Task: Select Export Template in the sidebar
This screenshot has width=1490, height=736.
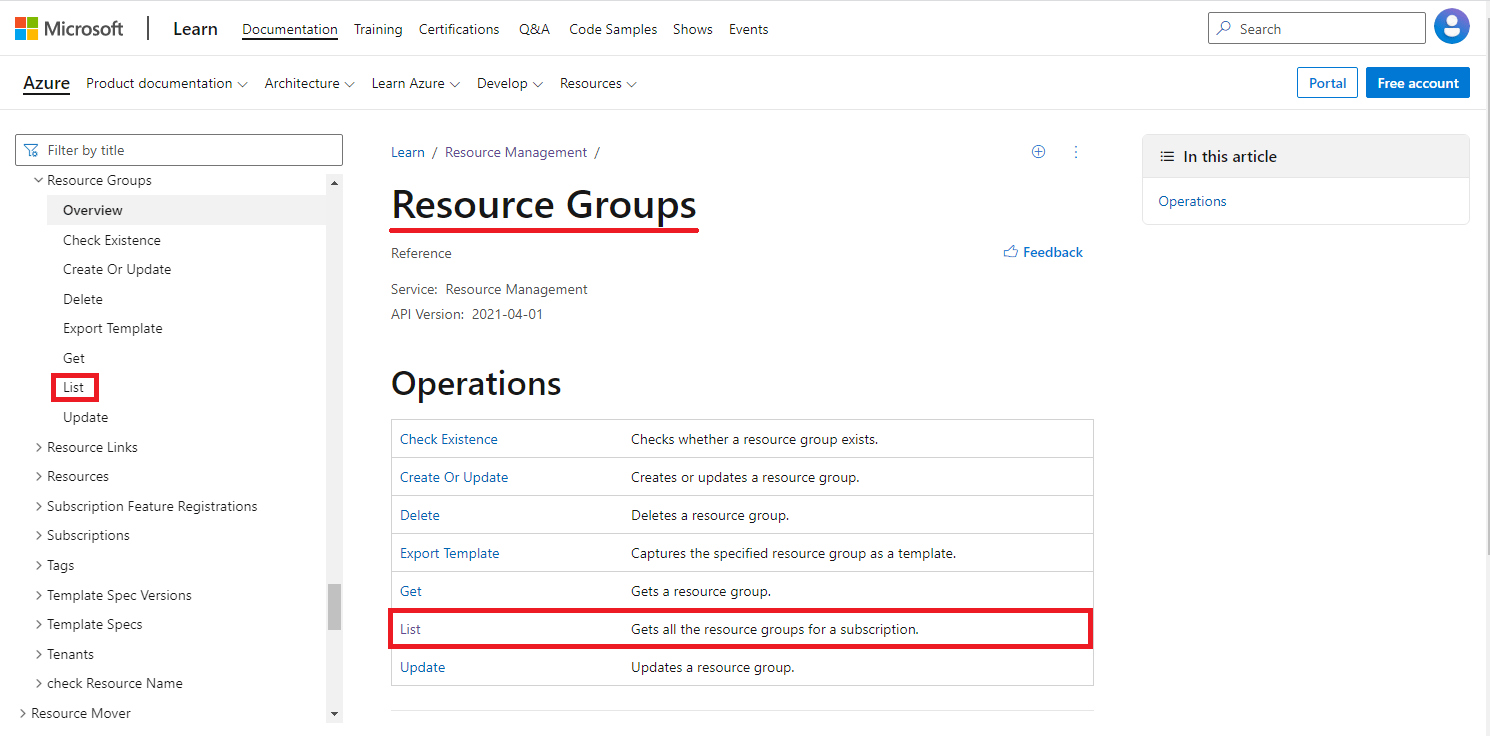Action: coord(112,328)
